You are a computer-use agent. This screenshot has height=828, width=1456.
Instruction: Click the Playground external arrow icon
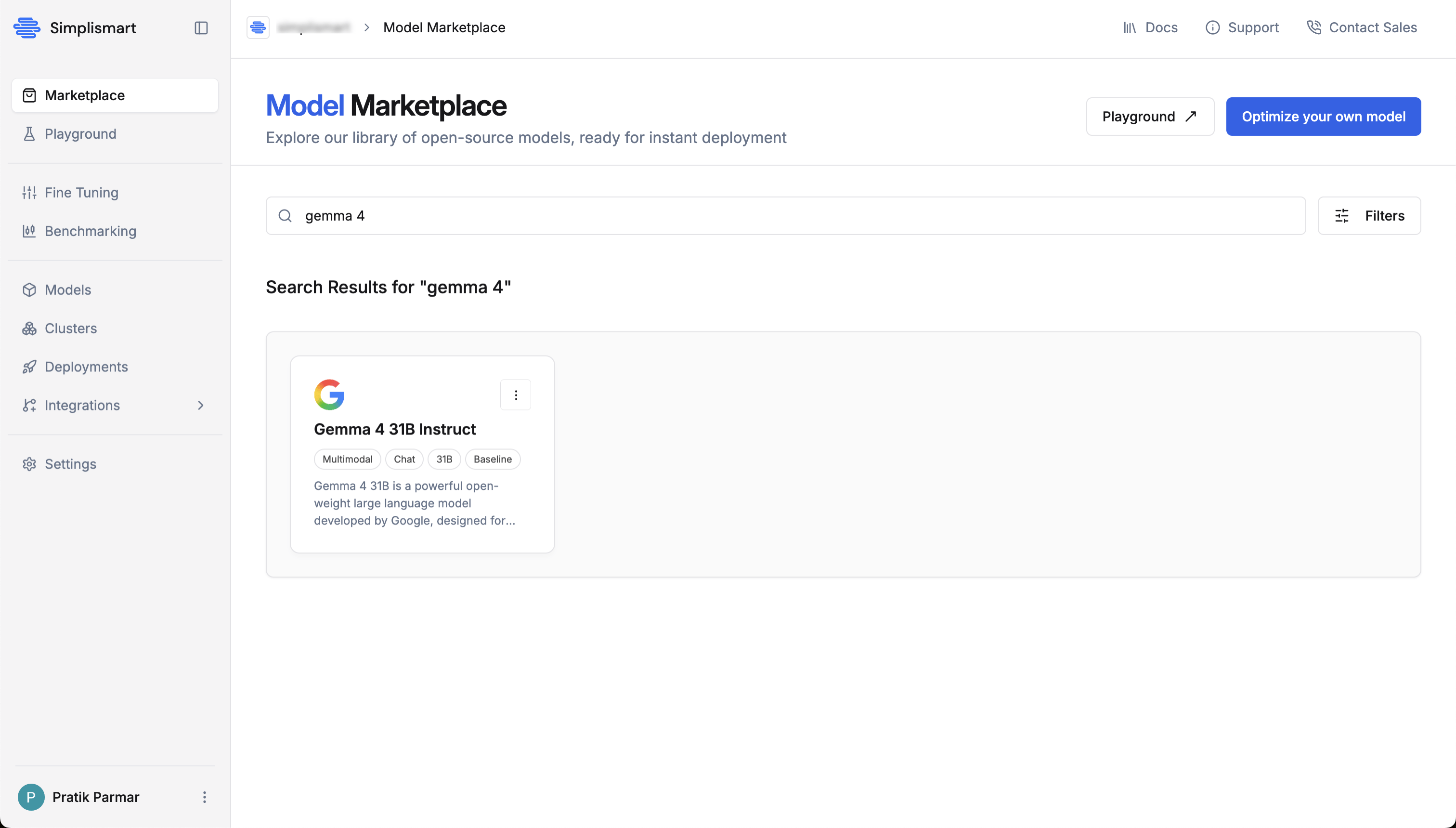click(x=1191, y=117)
